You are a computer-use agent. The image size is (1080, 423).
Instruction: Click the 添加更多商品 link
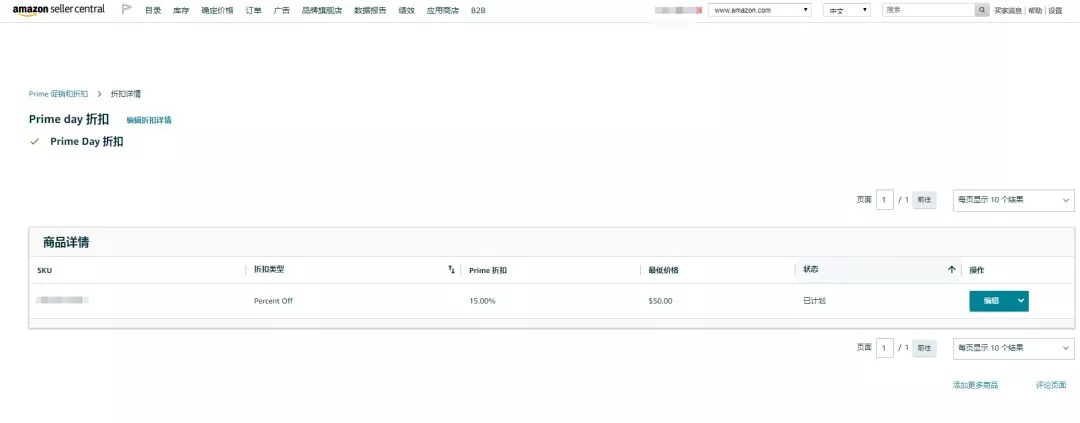tap(975, 385)
